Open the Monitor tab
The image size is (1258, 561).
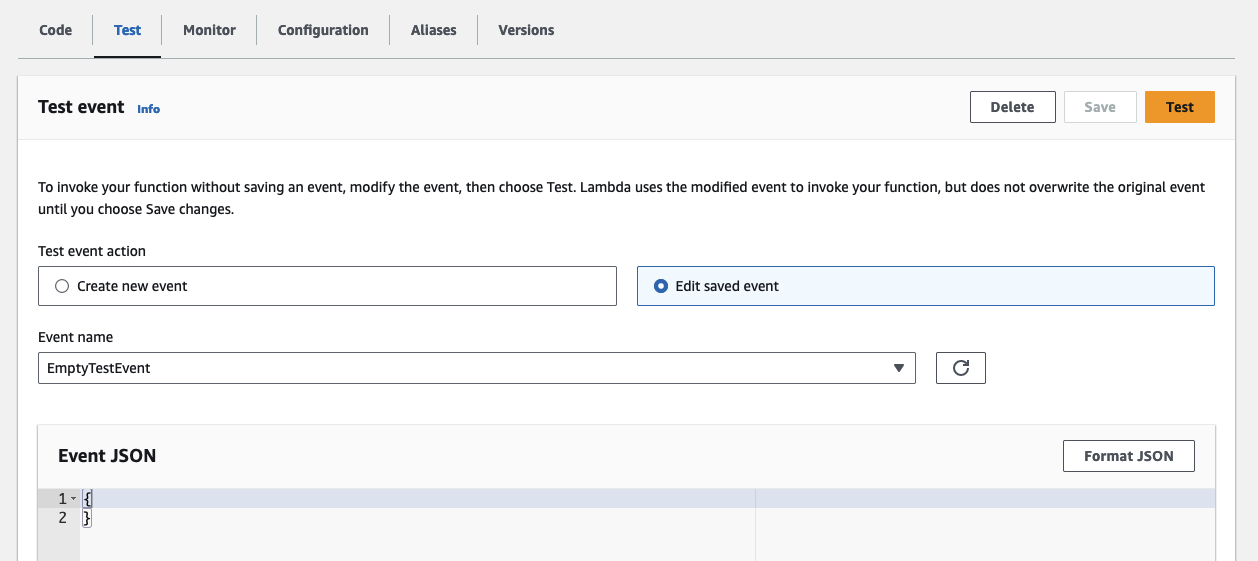(x=209, y=30)
